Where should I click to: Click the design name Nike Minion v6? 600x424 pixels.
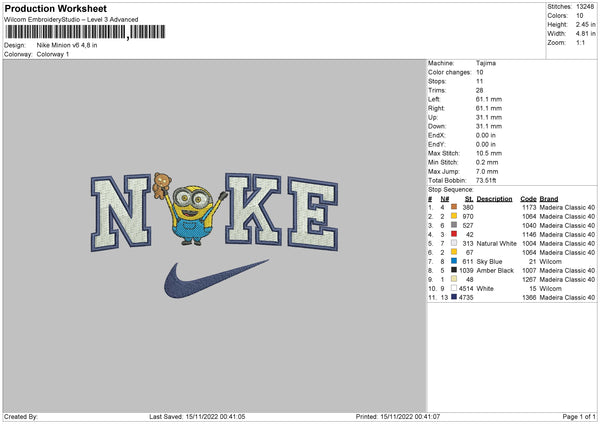tap(67, 45)
